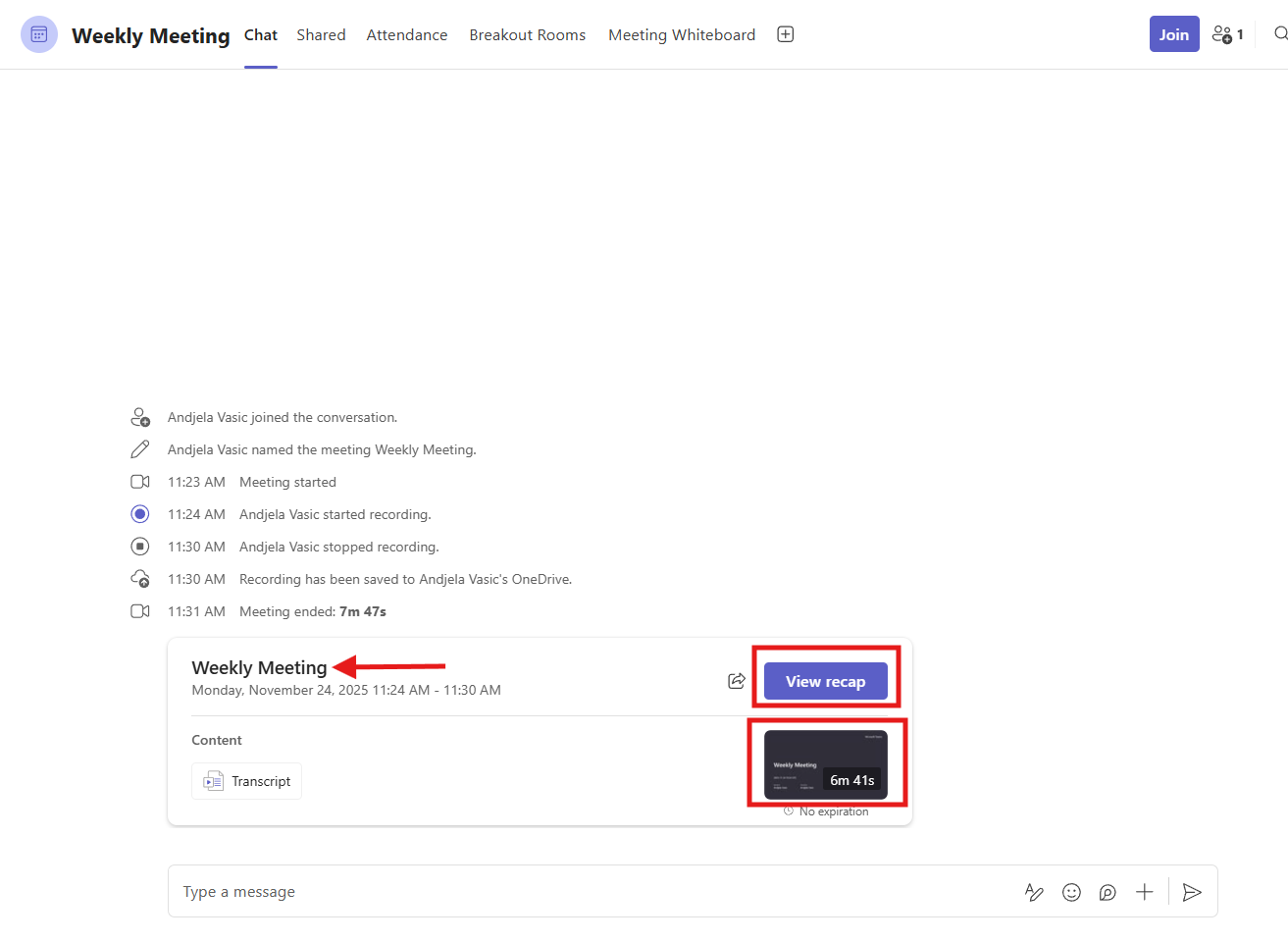Image resolution: width=1288 pixels, height=942 pixels.
Task: Open the Breakout Rooms tab
Action: (527, 34)
